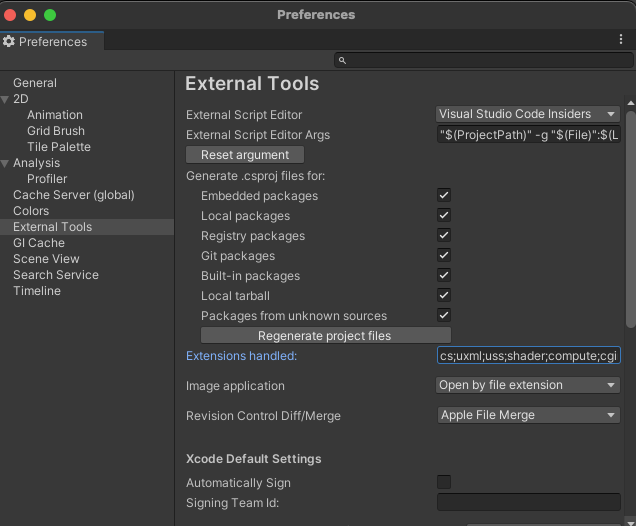Select Colors in the sidebar

pyautogui.click(x=31, y=211)
